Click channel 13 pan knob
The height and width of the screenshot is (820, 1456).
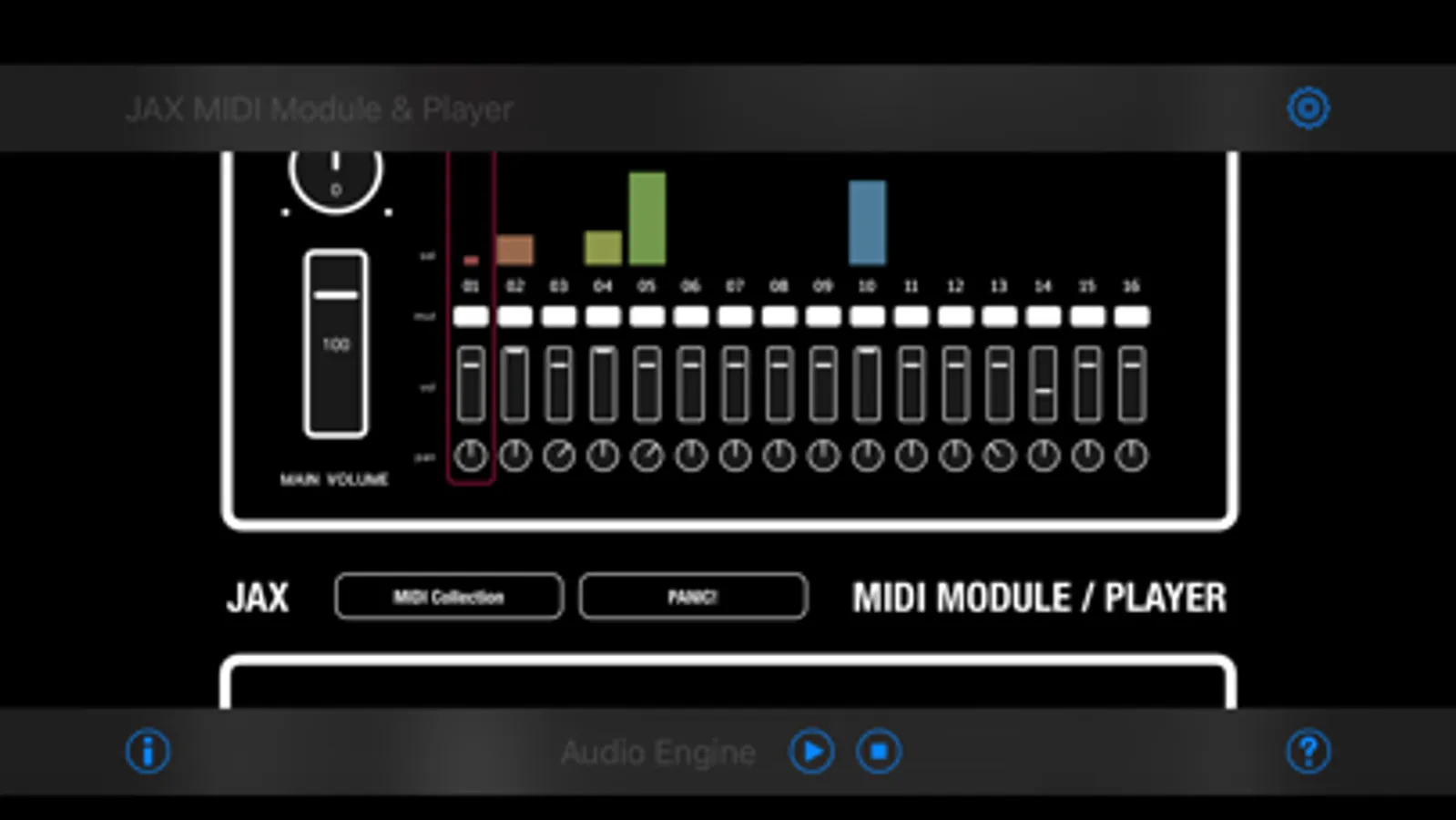click(999, 456)
